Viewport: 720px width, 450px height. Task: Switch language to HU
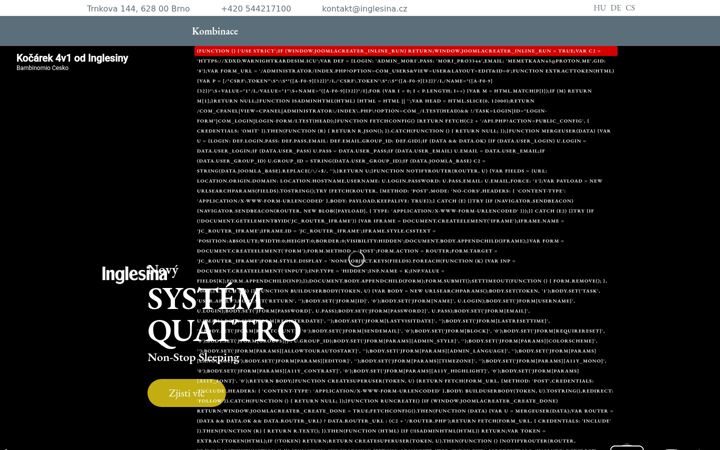pyautogui.click(x=599, y=8)
